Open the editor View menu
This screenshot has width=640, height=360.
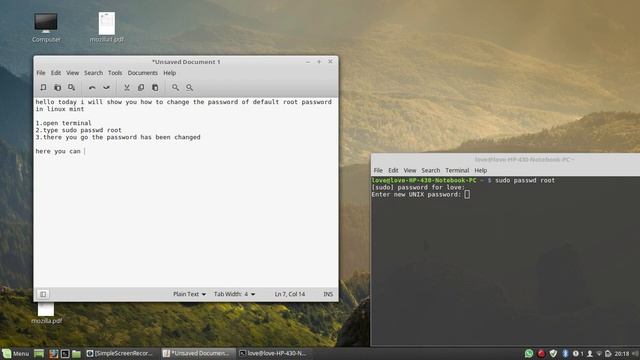tap(73, 73)
